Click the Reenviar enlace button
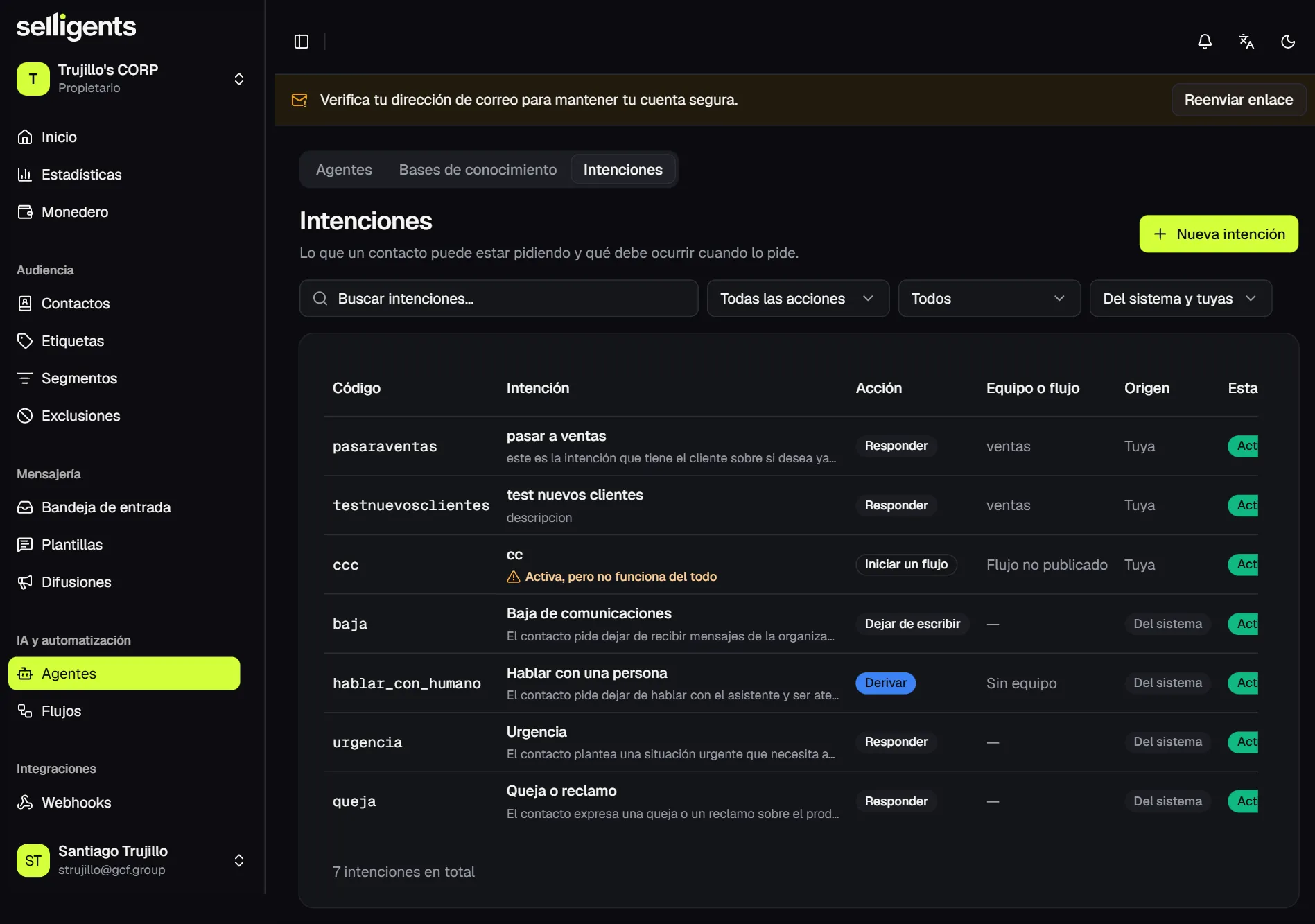This screenshot has width=1315, height=924. (x=1238, y=100)
